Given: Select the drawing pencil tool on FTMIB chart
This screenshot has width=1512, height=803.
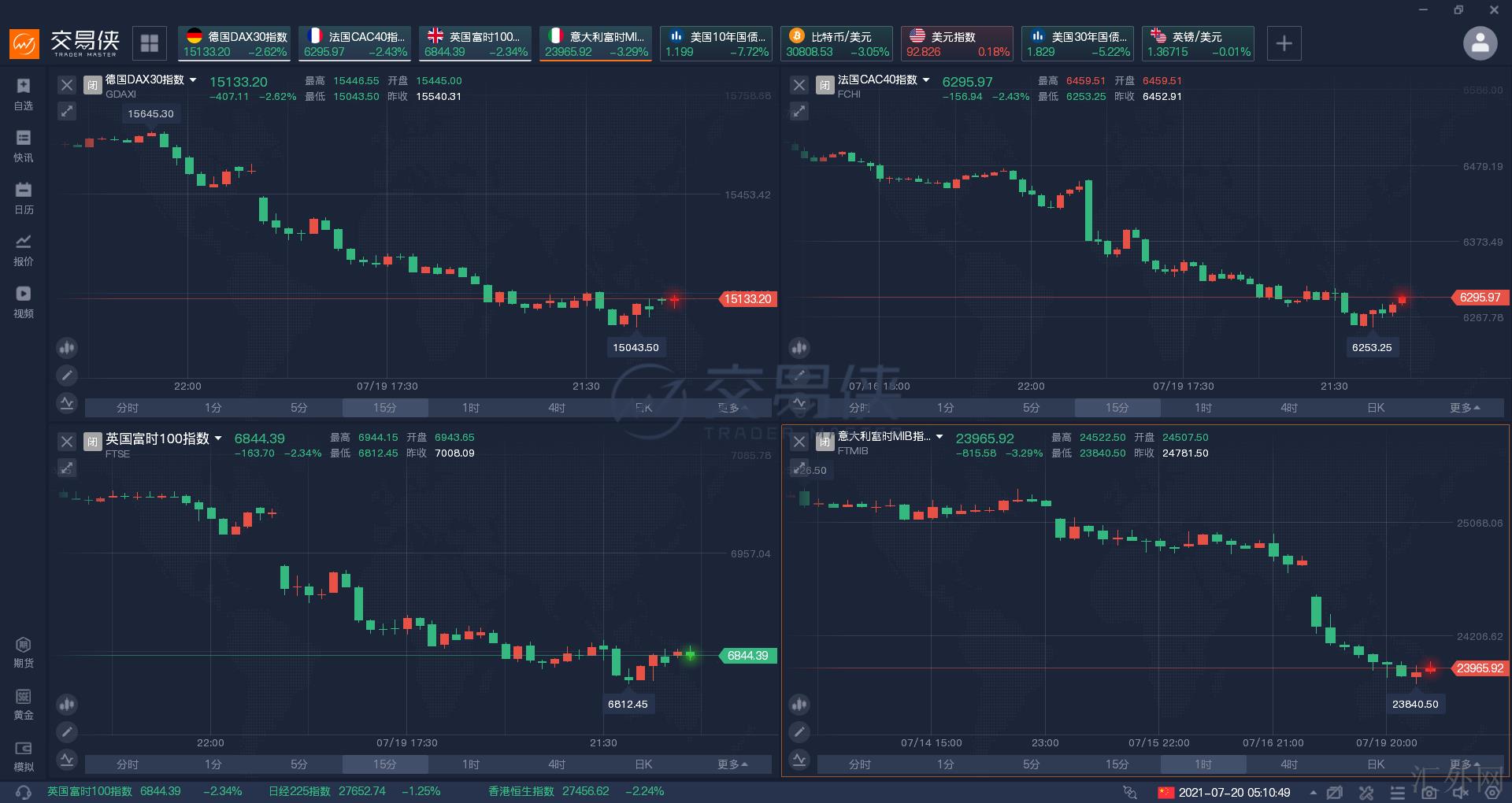Looking at the screenshot, I should tap(799, 732).
